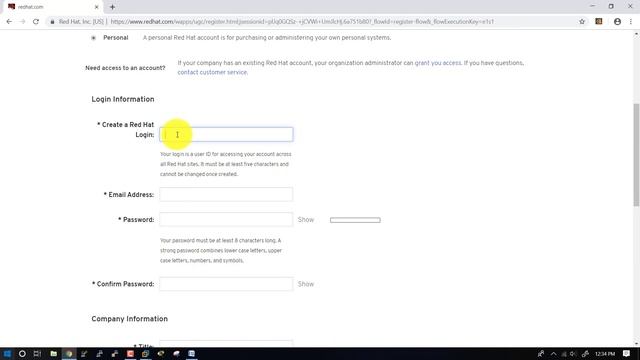Open the browser extension icon beside the star
640x360 pixels.
(x=599, y=22)
